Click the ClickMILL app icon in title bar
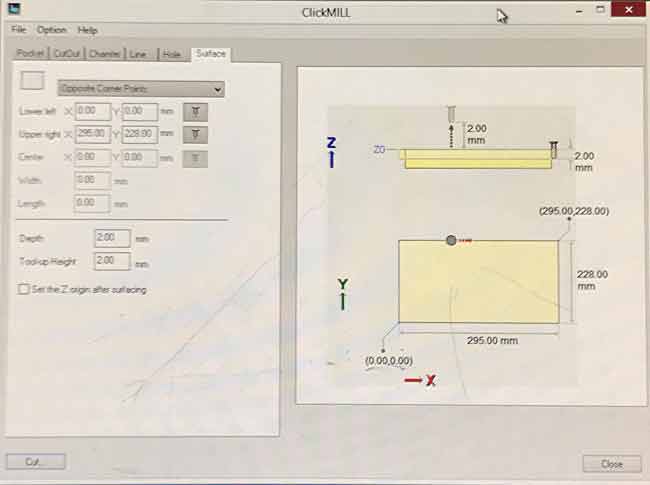This screenshot has height=485, width=650. [x=15, y=9]
